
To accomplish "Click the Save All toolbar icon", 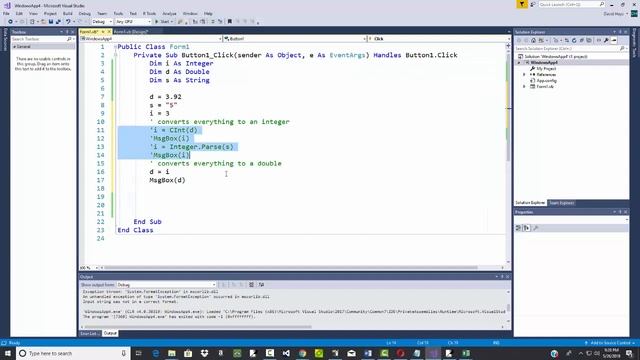I will pyautogui.click(x=58, y=22).
